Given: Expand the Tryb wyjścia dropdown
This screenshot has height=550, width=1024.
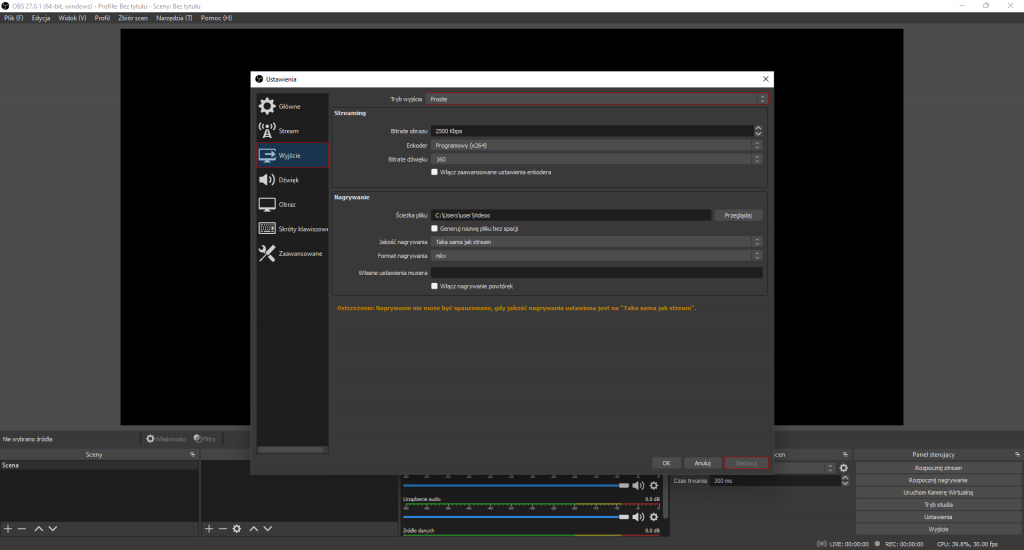Looking at the screenshot, I should pyautogui.click(x=596, y=99).
